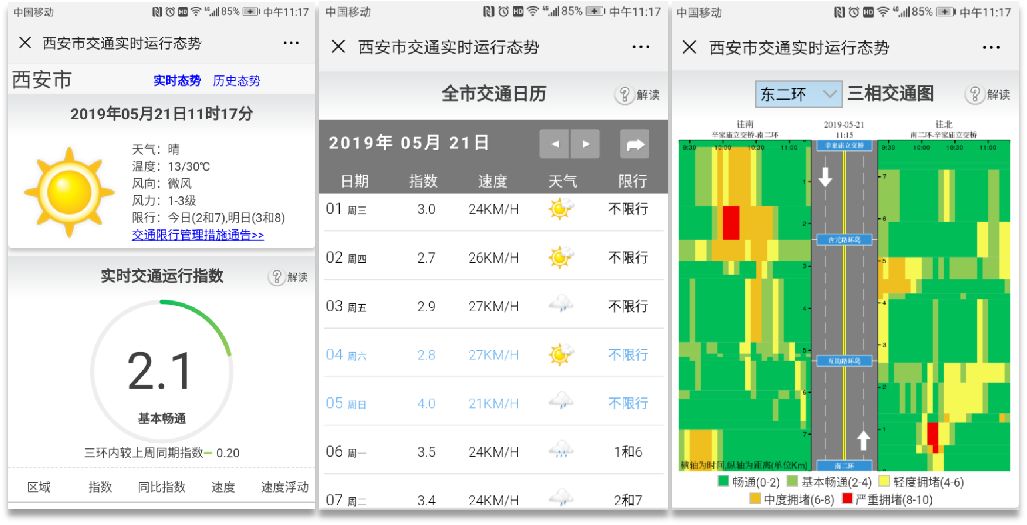Viewport: 1027px width, 525px height.
Task: Select the 速度浮动 column header
Action: (x=285, y=487)
